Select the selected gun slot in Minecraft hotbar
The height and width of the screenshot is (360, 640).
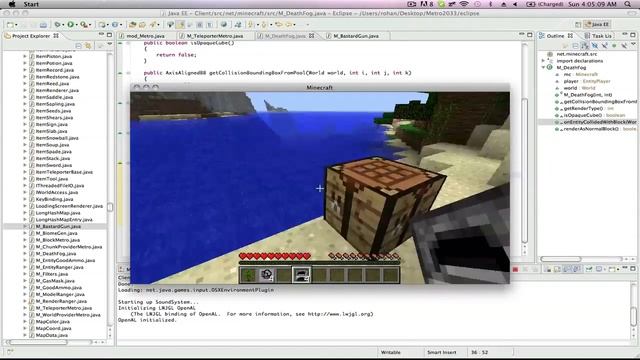(301, 275)
